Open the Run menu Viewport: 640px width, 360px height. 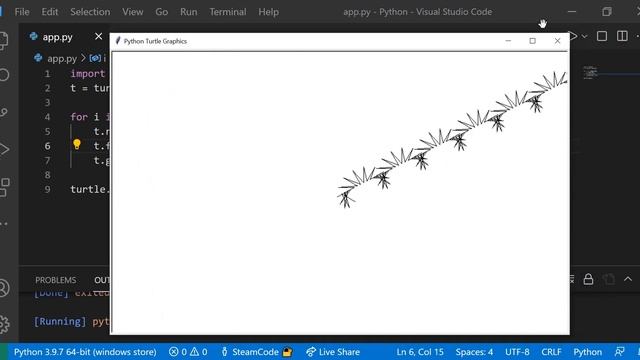click(x=189, y=12)
